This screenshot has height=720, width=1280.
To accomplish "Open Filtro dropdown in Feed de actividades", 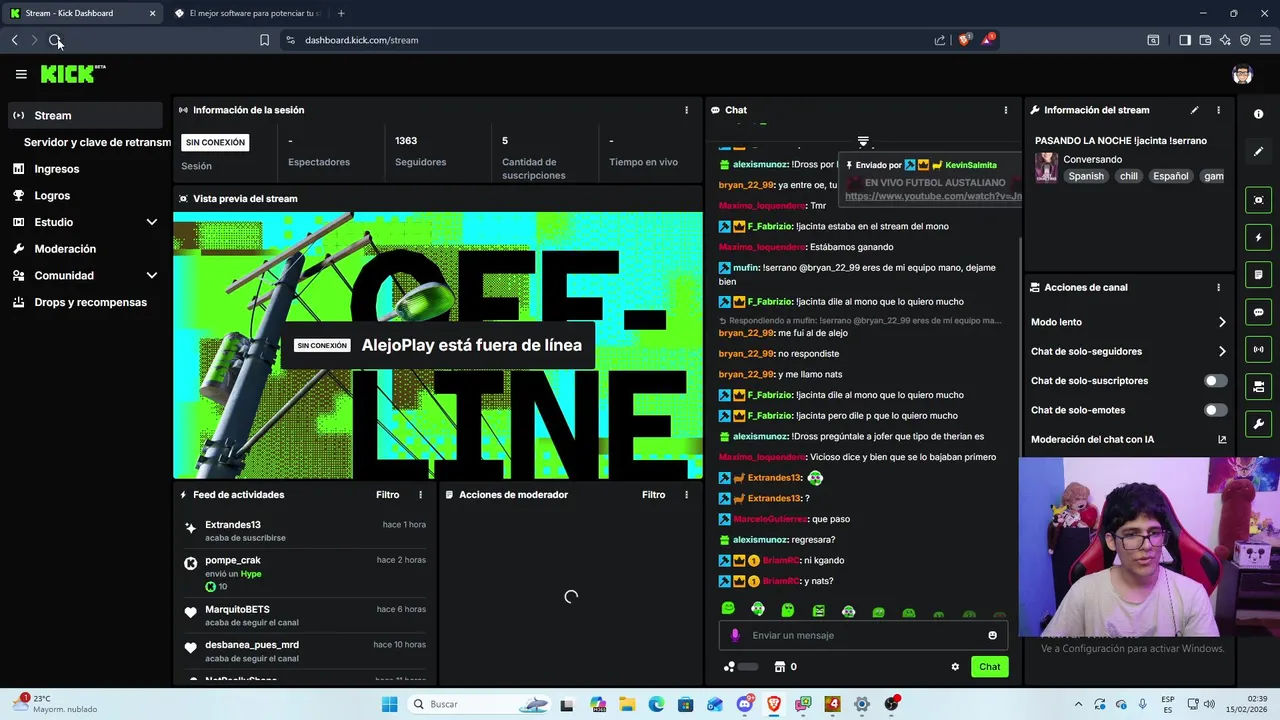I will 387,495.
